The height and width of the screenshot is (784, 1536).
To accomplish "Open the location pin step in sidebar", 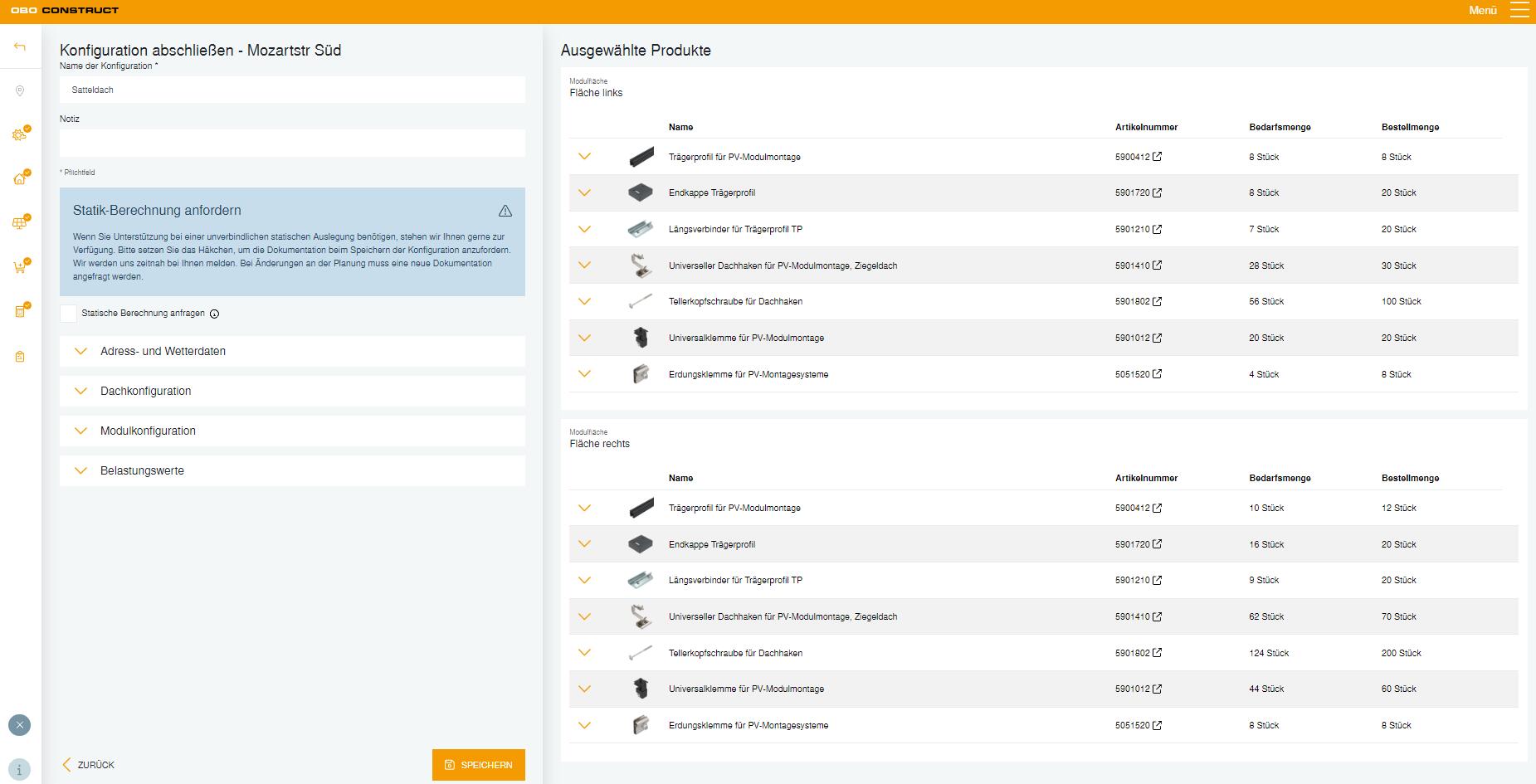I will pos(20,91).
